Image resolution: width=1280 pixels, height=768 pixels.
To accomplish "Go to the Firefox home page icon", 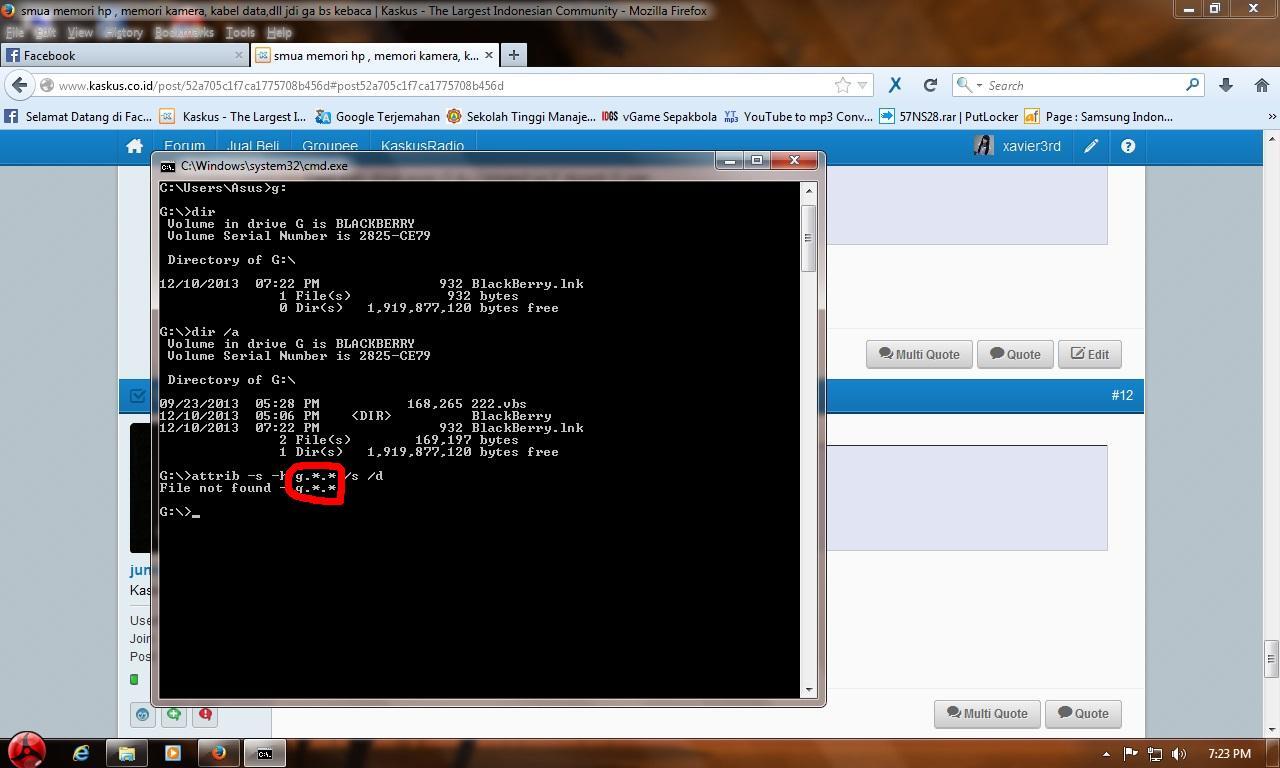I will tap(1261, 85).
